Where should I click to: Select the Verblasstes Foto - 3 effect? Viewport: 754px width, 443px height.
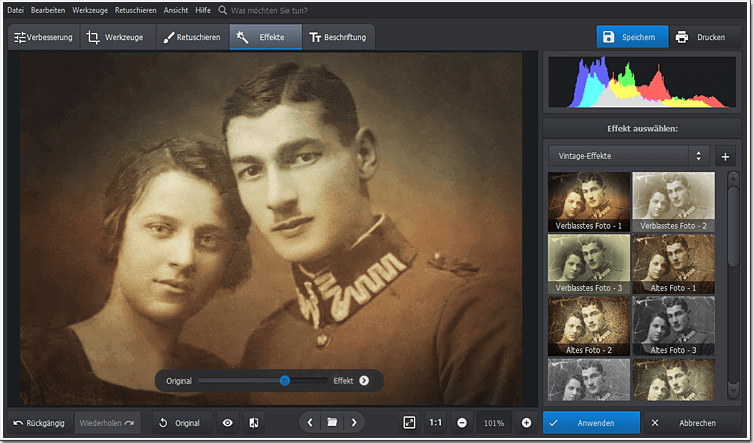589,264
